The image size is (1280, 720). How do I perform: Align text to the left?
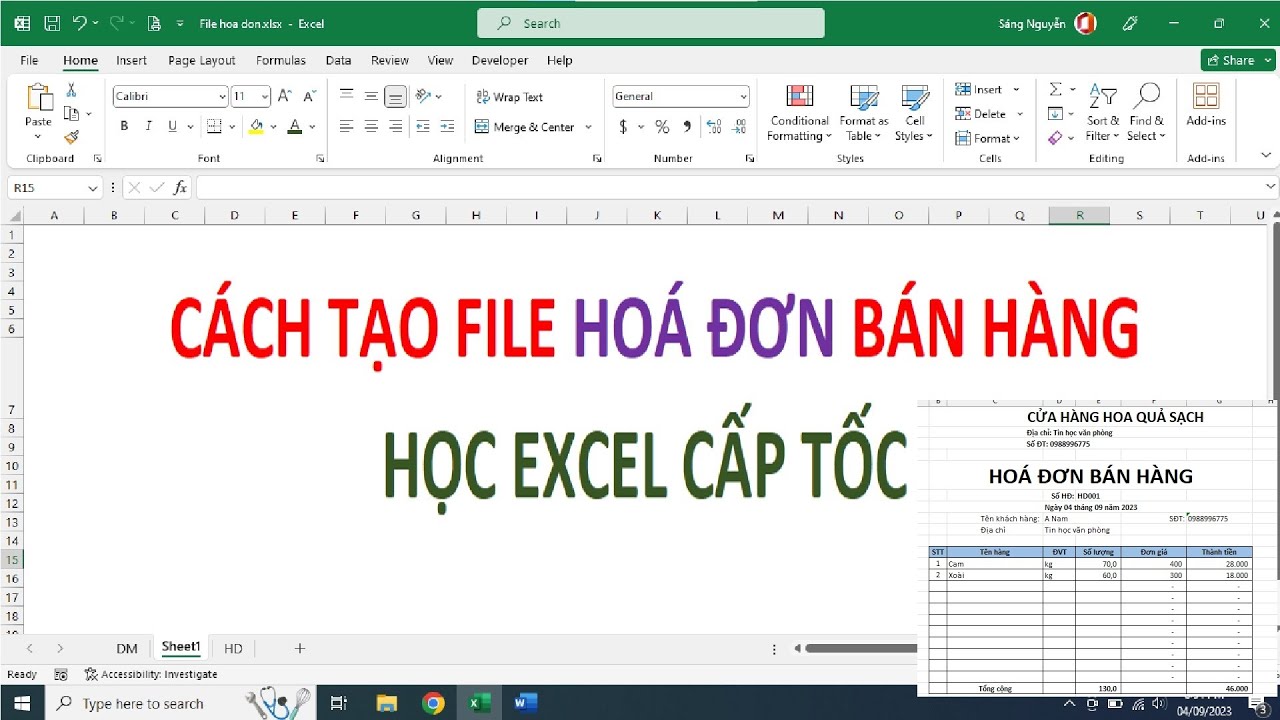(347, 126)
